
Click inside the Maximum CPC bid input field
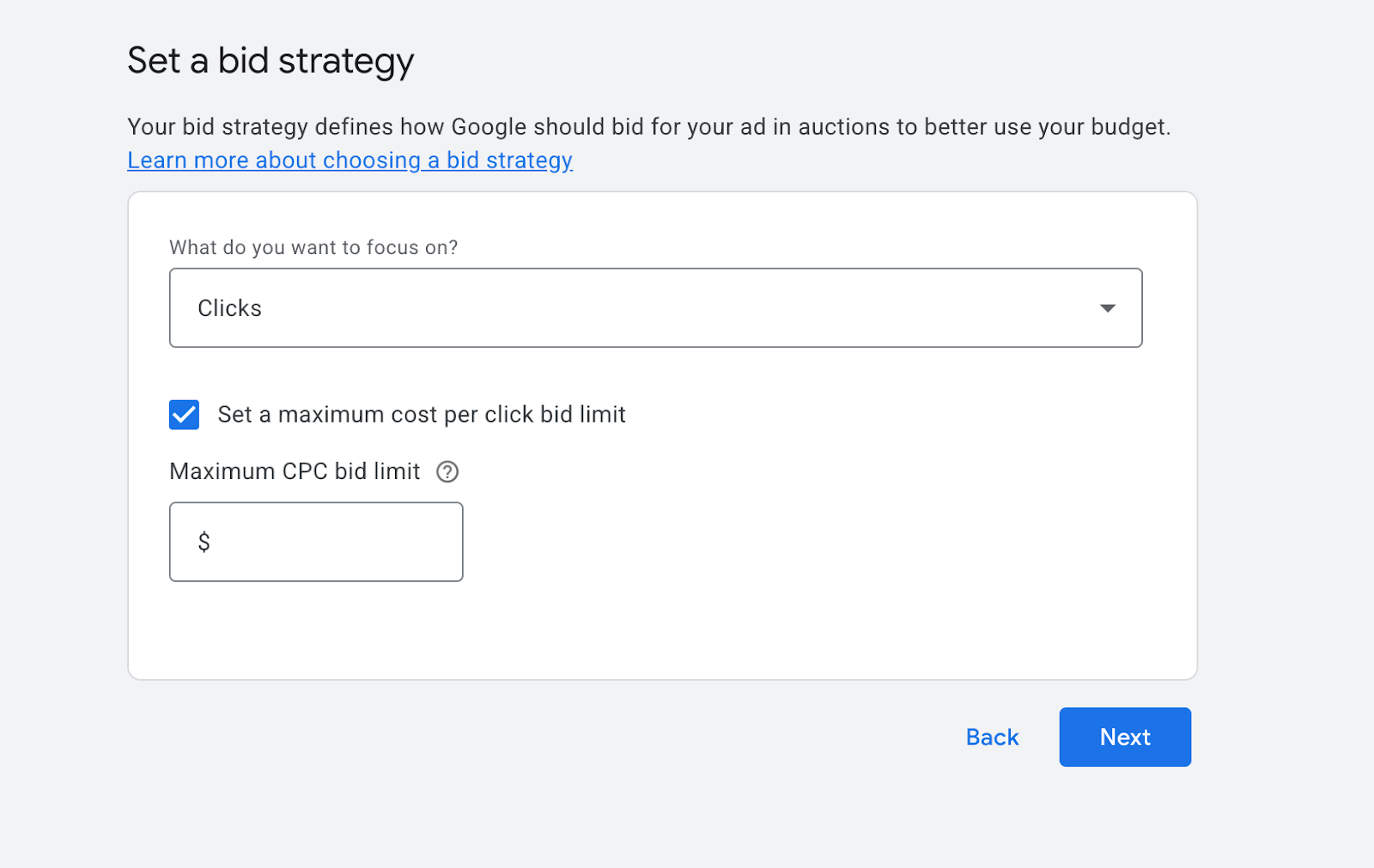[x=316, y=542]
